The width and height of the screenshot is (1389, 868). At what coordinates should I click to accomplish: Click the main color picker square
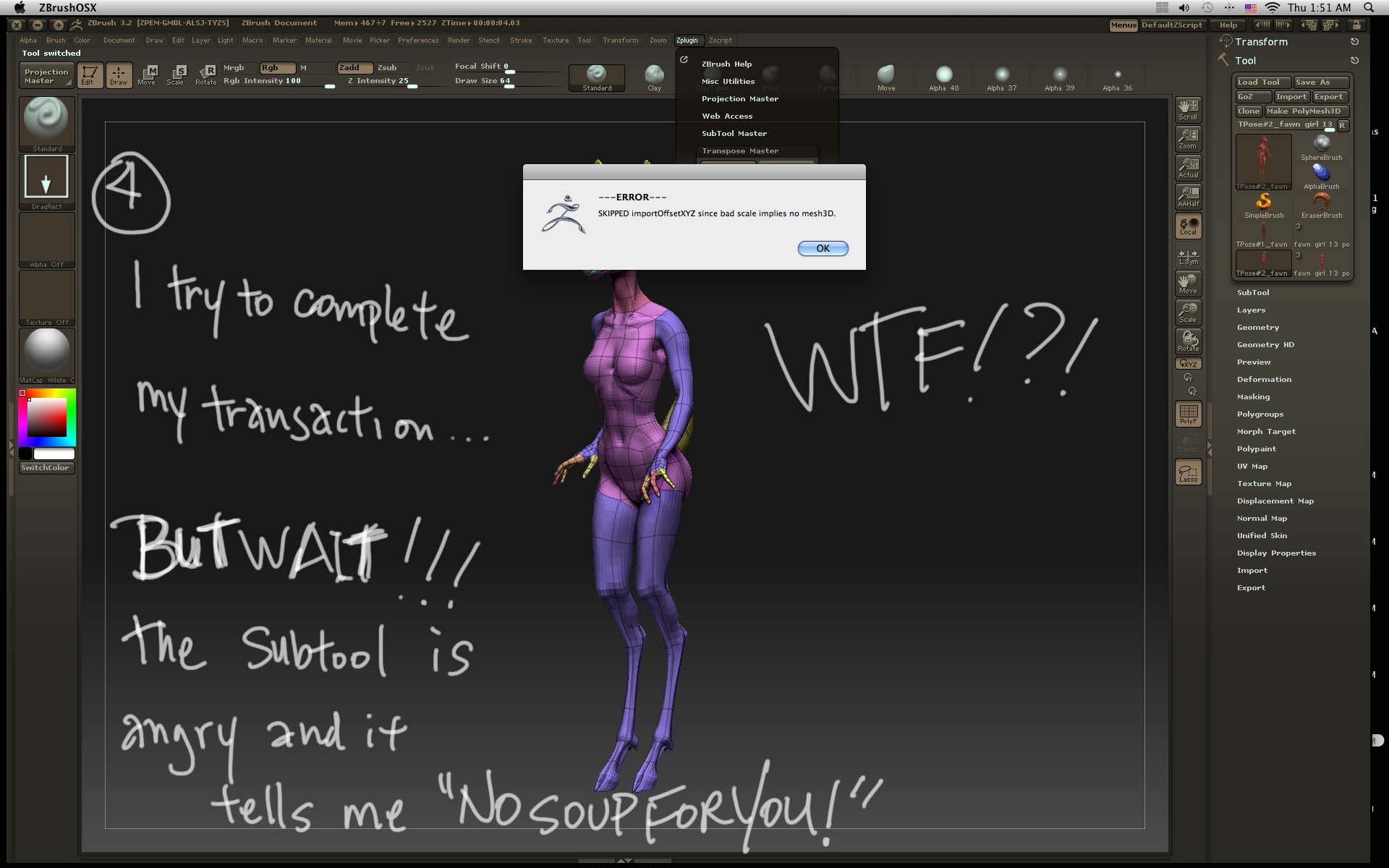point(47,417)
